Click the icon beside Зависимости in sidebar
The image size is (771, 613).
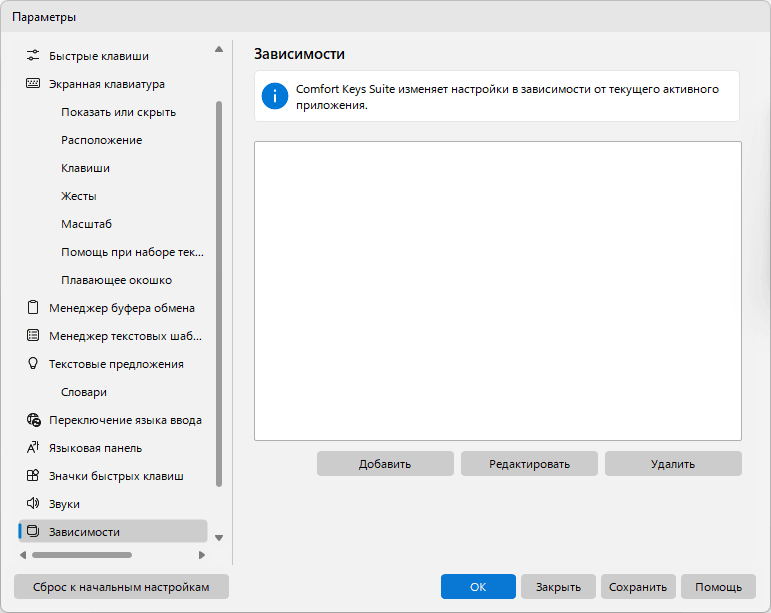(x=33, y=531)
